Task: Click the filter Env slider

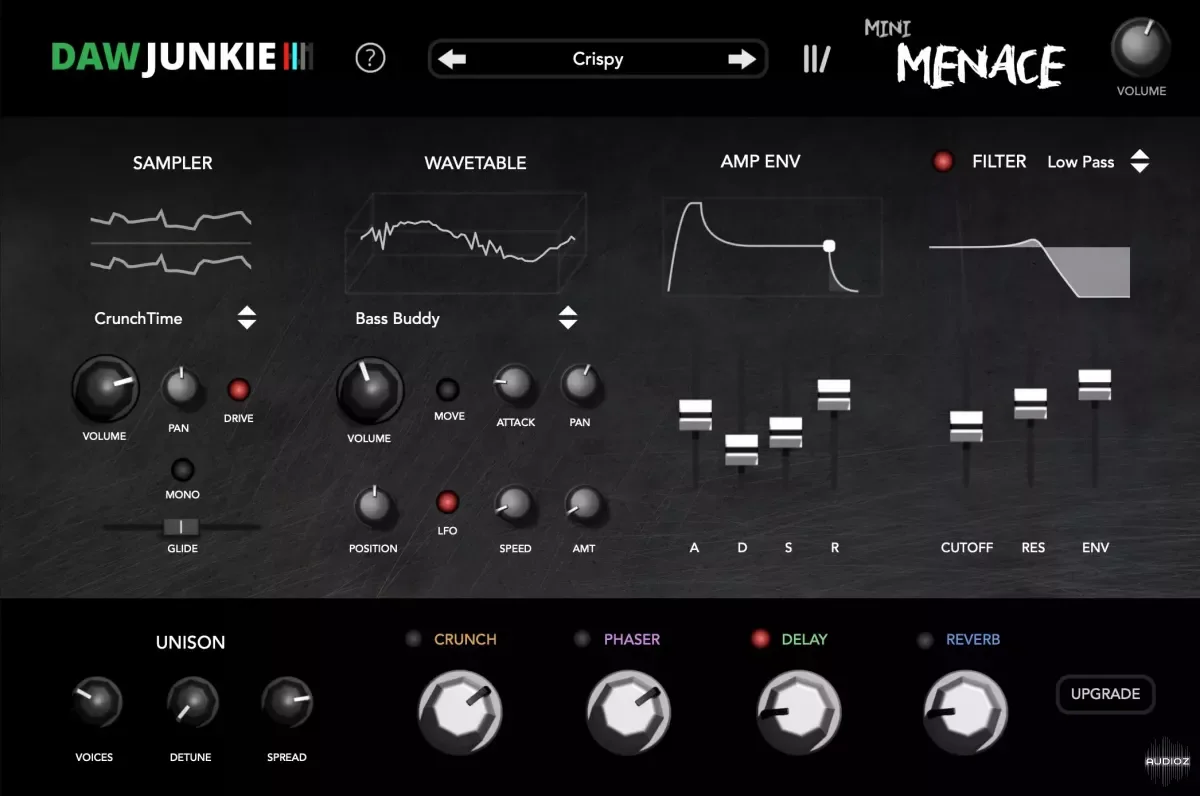Action: (x=1095, y=386)
